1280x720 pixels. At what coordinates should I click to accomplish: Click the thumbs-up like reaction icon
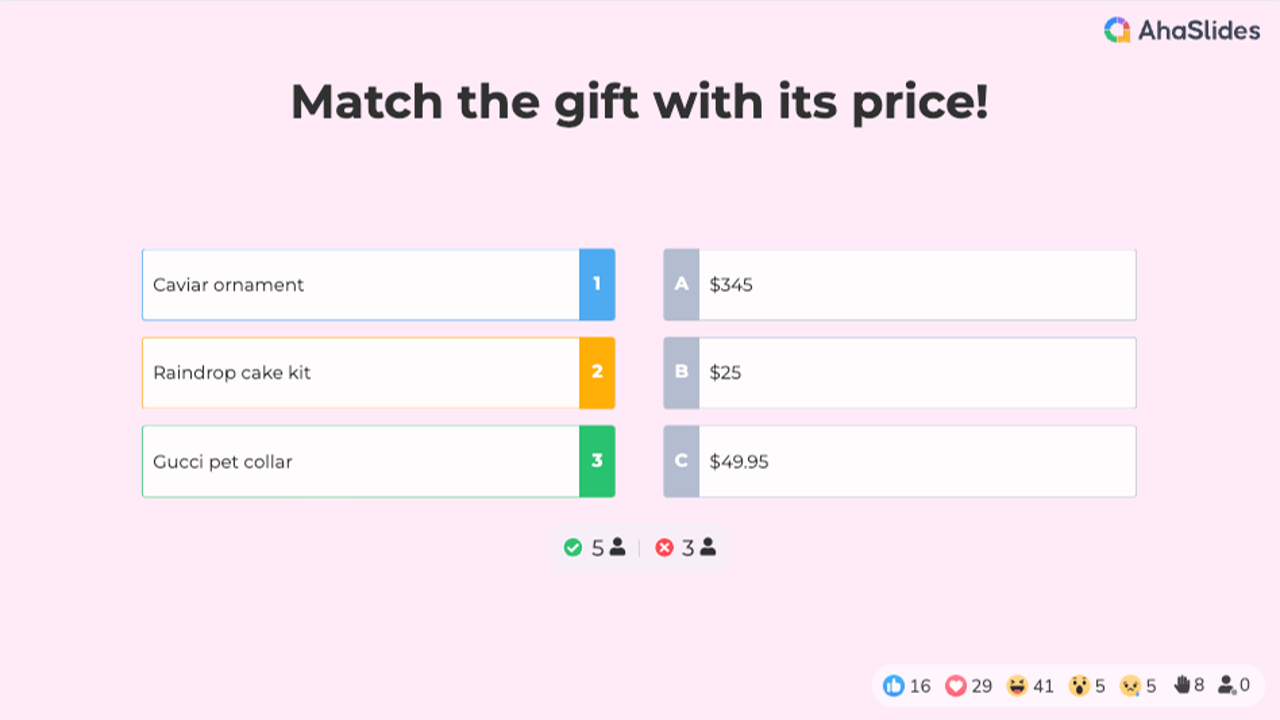(894, 686)
